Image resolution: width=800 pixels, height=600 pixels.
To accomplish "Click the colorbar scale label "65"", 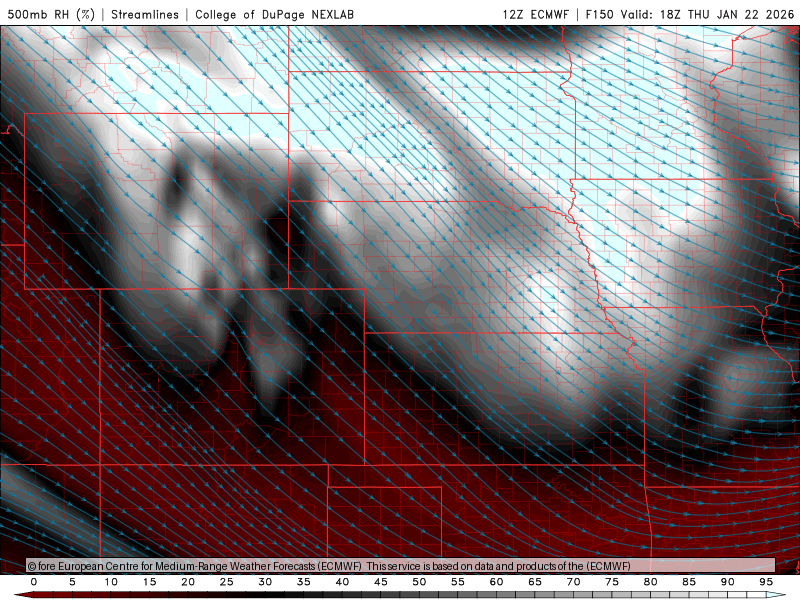I will click(535, 582).
